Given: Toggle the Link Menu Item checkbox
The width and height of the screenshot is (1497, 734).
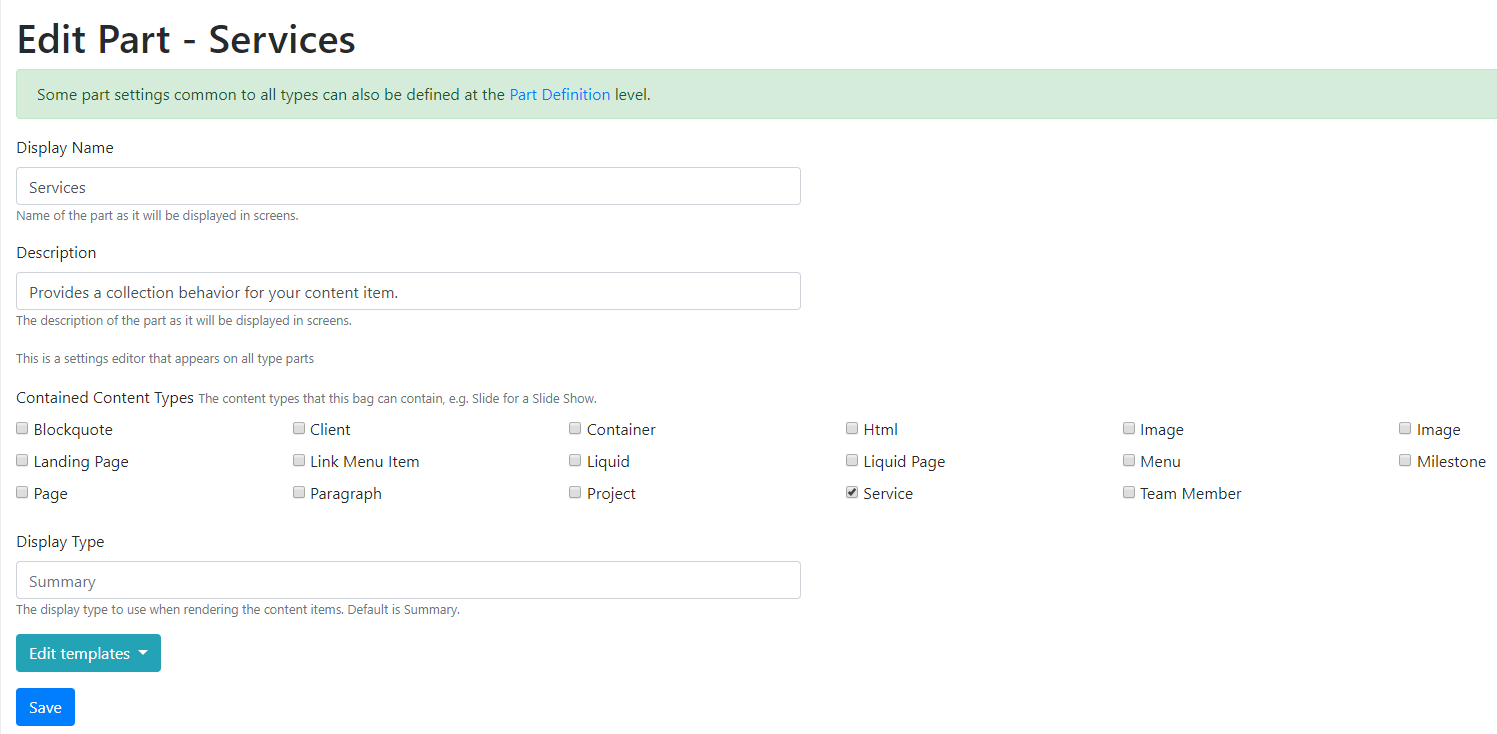Looking at the screenshot, I should pyautogui.click(x=299, y=460).
